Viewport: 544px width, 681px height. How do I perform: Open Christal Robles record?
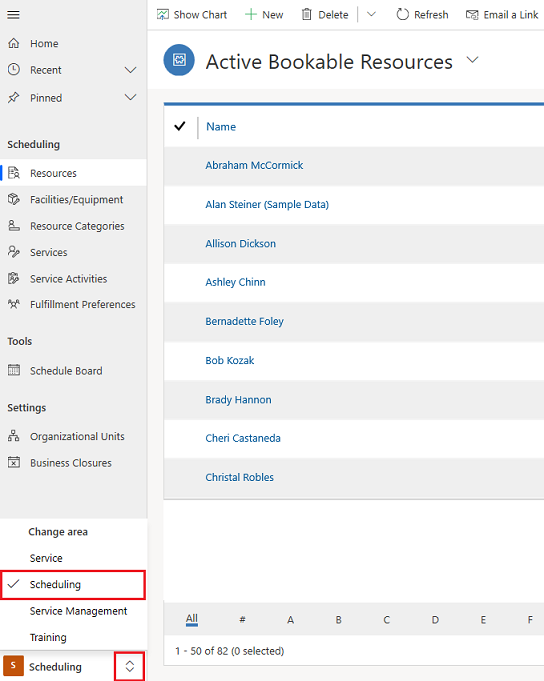(x=239, y=477)
